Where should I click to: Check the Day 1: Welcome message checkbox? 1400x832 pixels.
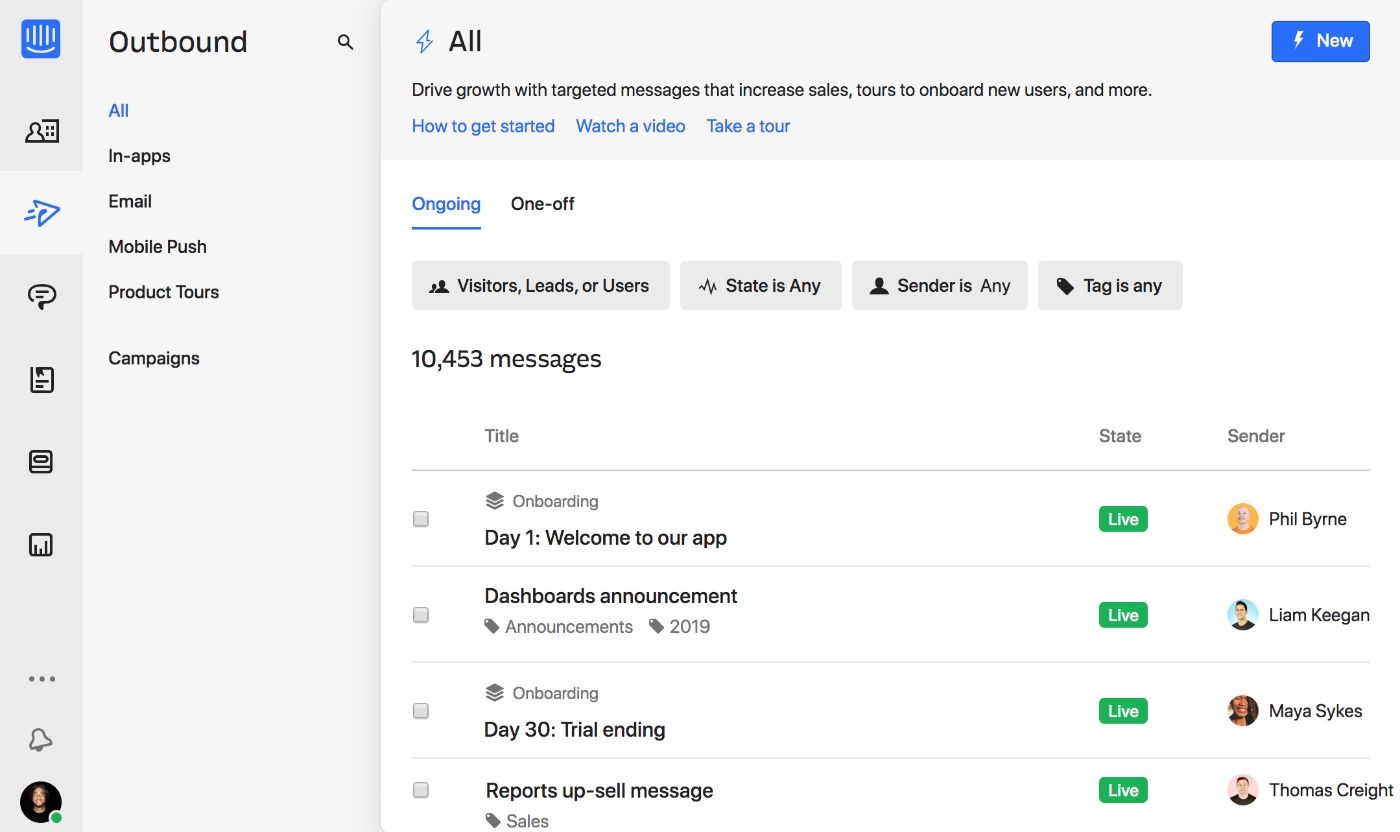(x=421, y=519)
